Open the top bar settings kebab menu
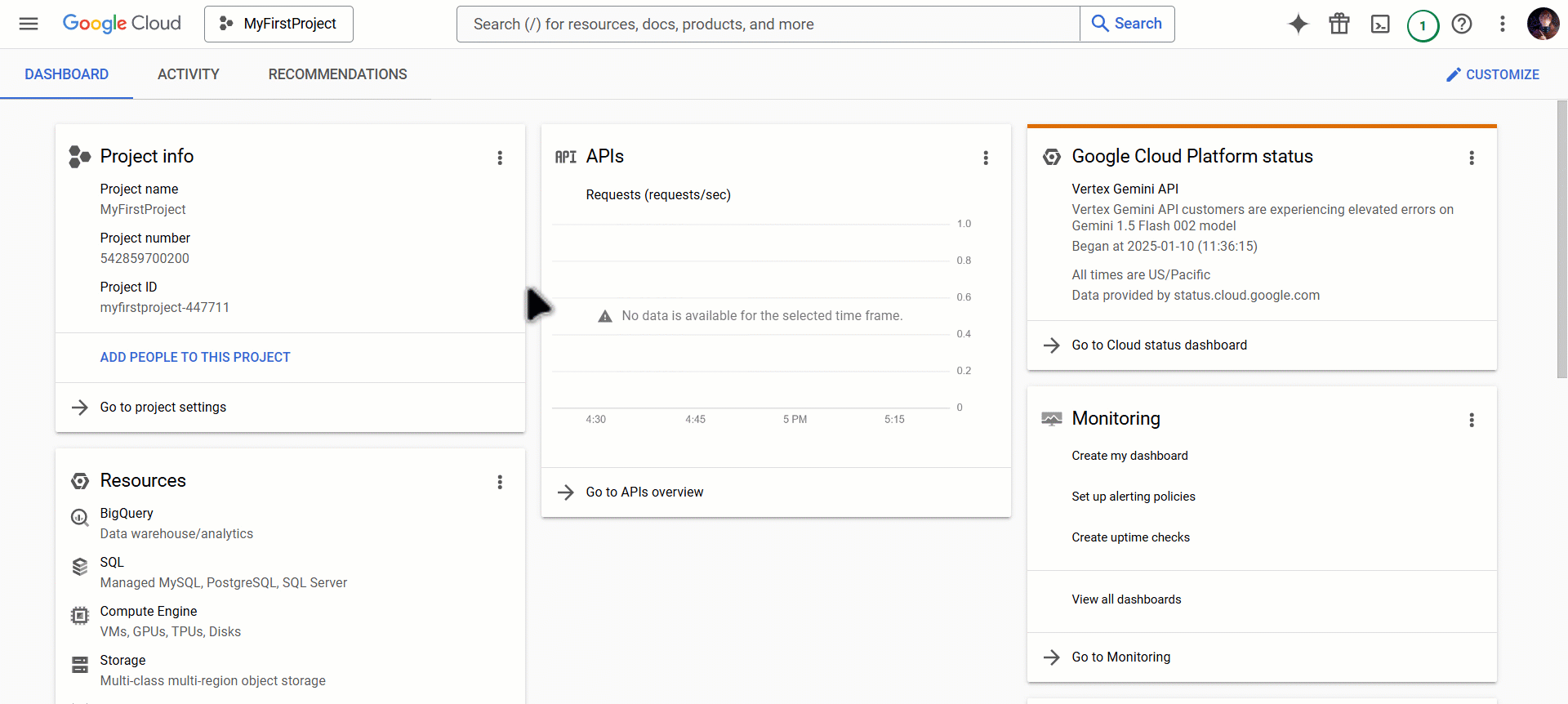Screen dimensions: 1568x704 (1503, 24)
